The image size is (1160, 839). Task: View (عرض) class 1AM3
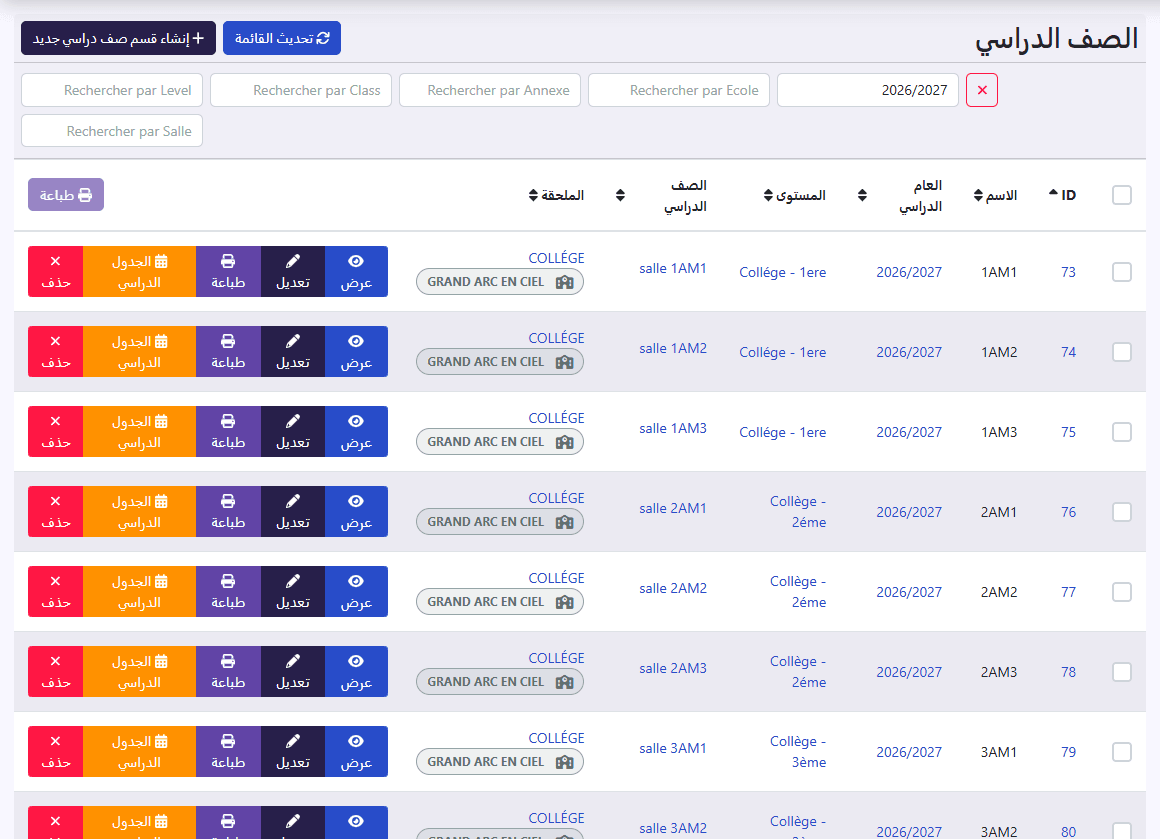tap(356, 431)
